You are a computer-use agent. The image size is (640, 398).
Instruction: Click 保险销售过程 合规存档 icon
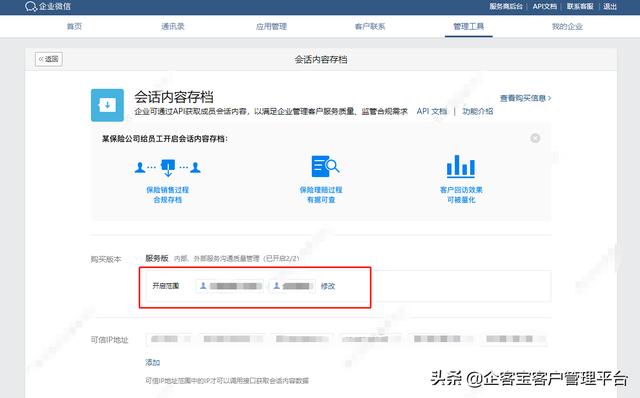(x=168, y=167)
